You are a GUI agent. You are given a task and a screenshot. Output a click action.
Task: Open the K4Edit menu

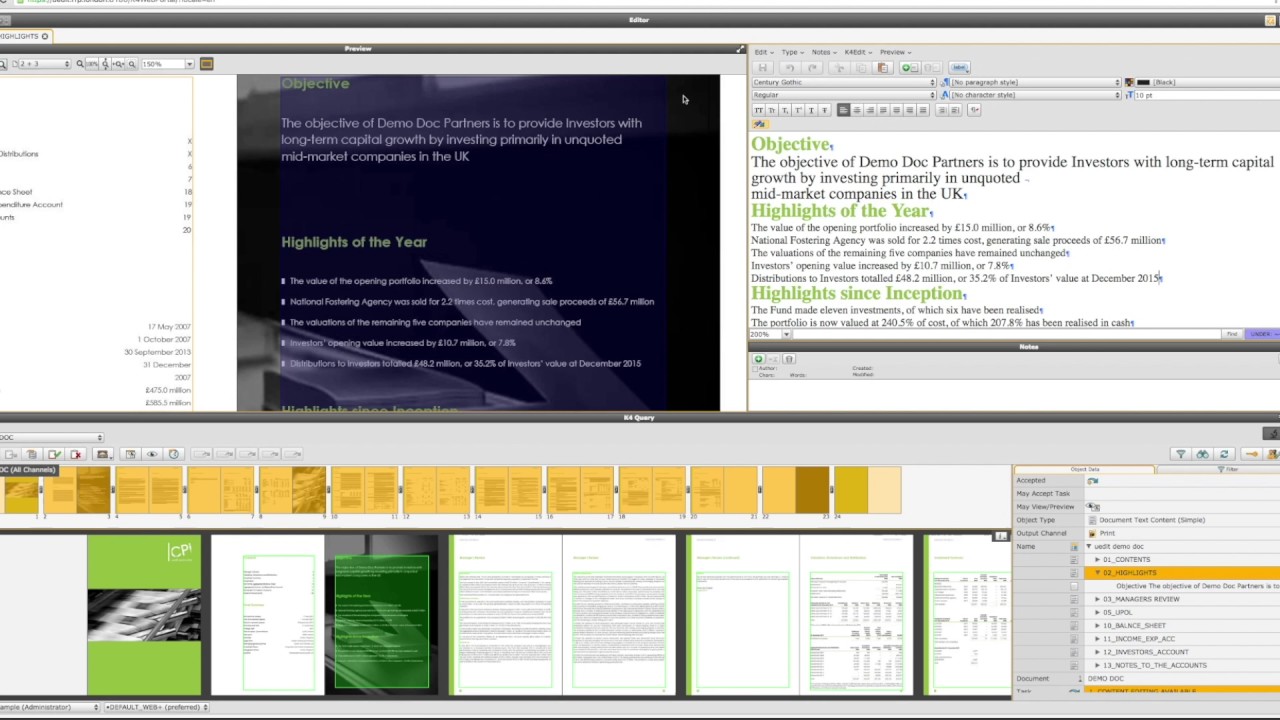point(857,52)
